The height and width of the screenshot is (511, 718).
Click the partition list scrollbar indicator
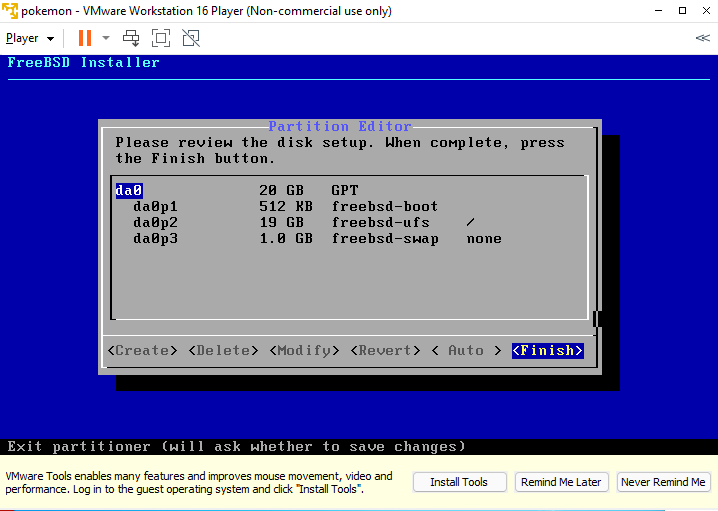[595, 319]
